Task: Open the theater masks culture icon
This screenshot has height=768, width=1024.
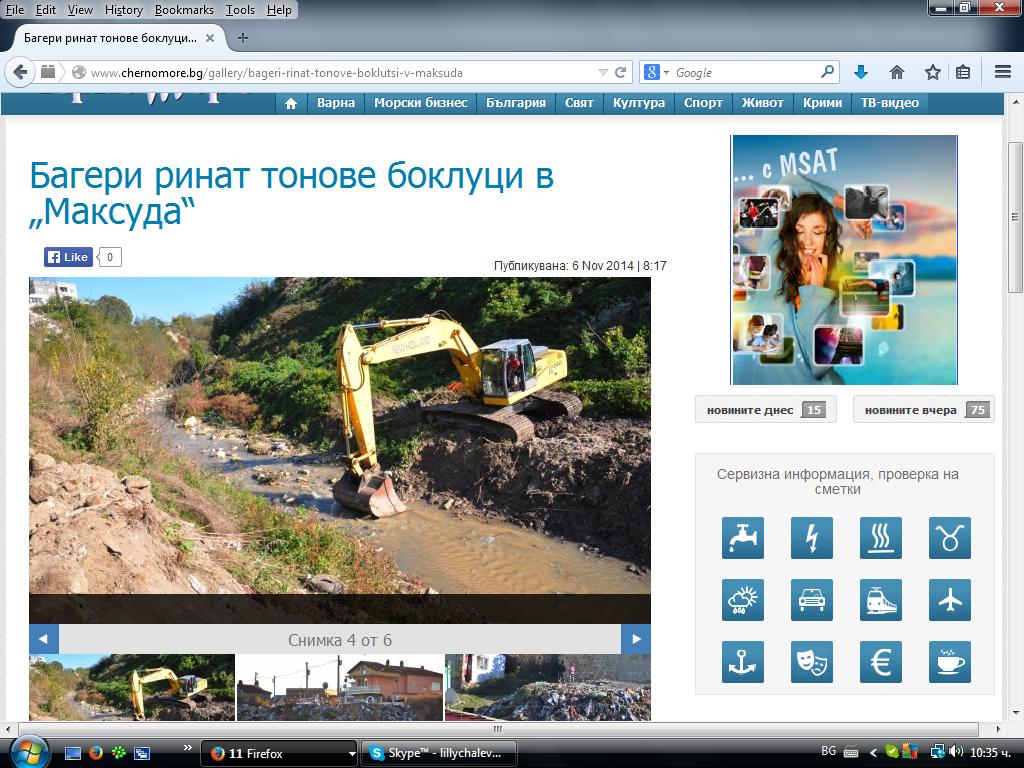Action: (812, 662)
